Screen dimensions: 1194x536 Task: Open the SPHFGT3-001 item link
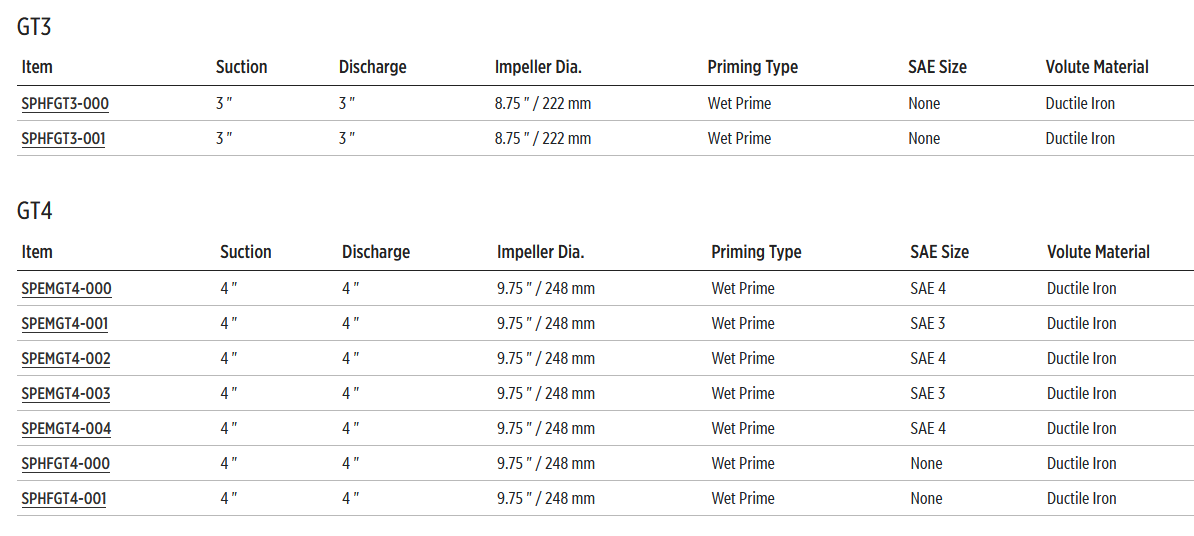(63, 139)
